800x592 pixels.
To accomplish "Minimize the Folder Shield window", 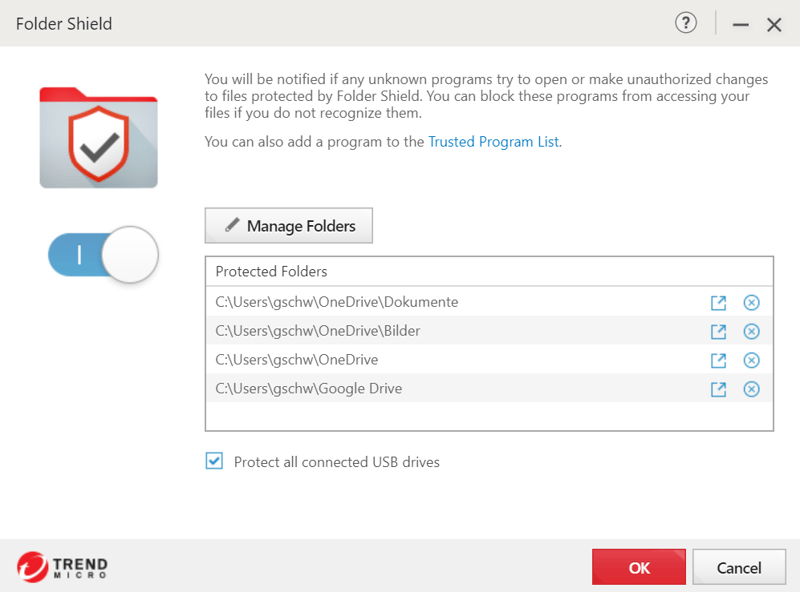I will (x=741, y=24).
